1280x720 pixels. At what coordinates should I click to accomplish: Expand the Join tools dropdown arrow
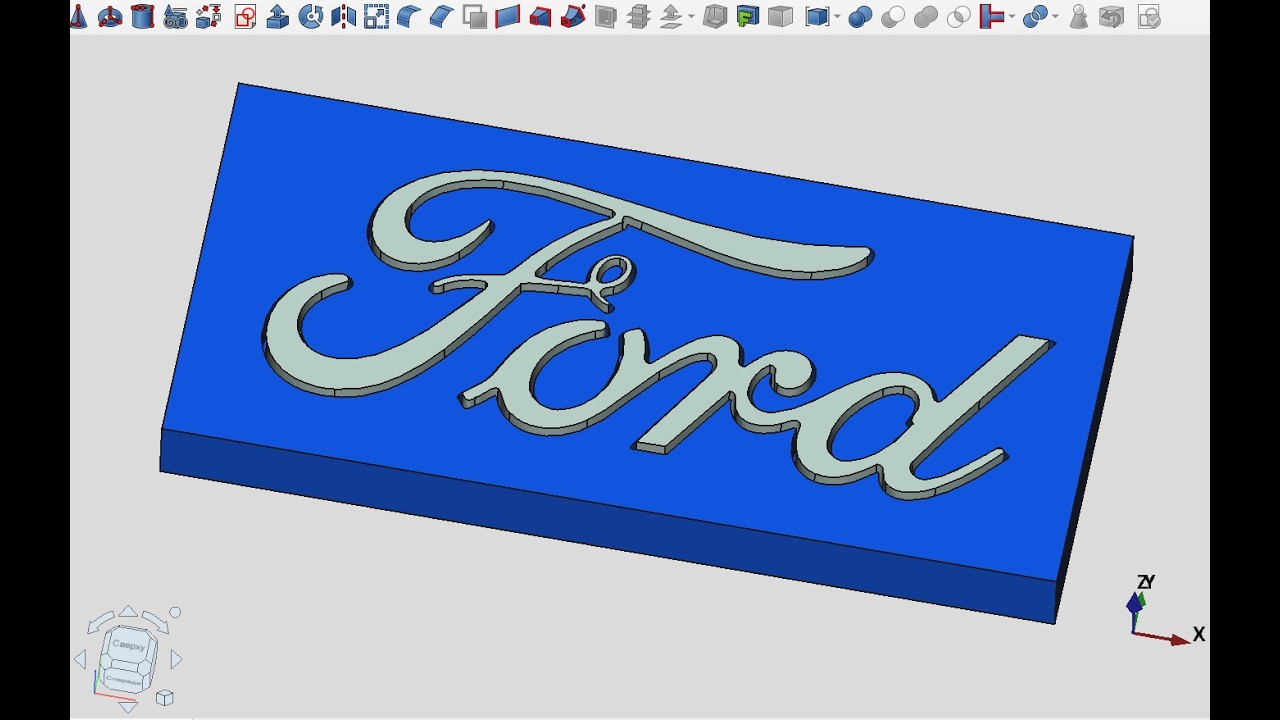click(x=1012, y=17)
